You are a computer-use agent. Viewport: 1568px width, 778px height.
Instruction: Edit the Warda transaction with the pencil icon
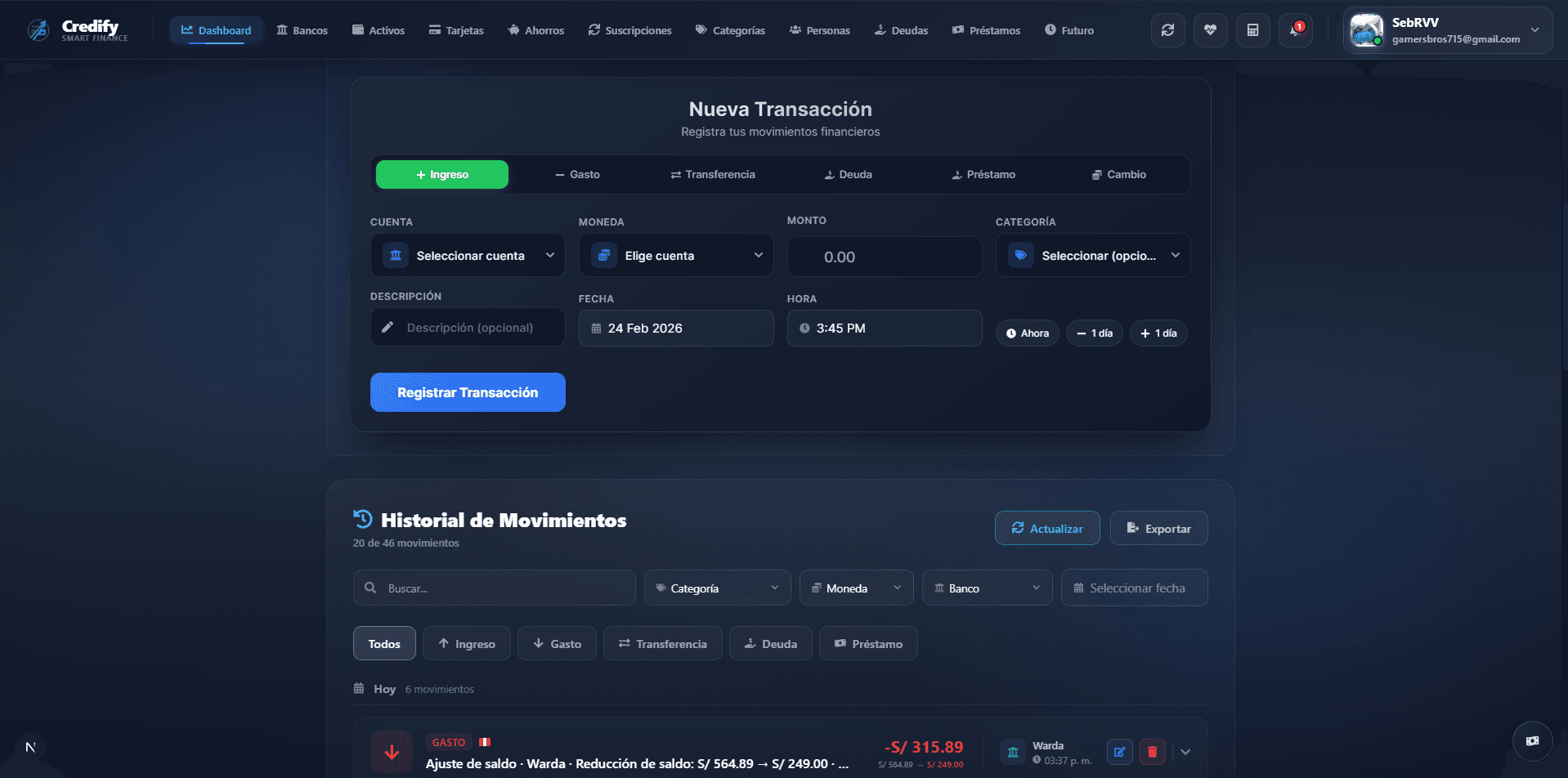1119,751
